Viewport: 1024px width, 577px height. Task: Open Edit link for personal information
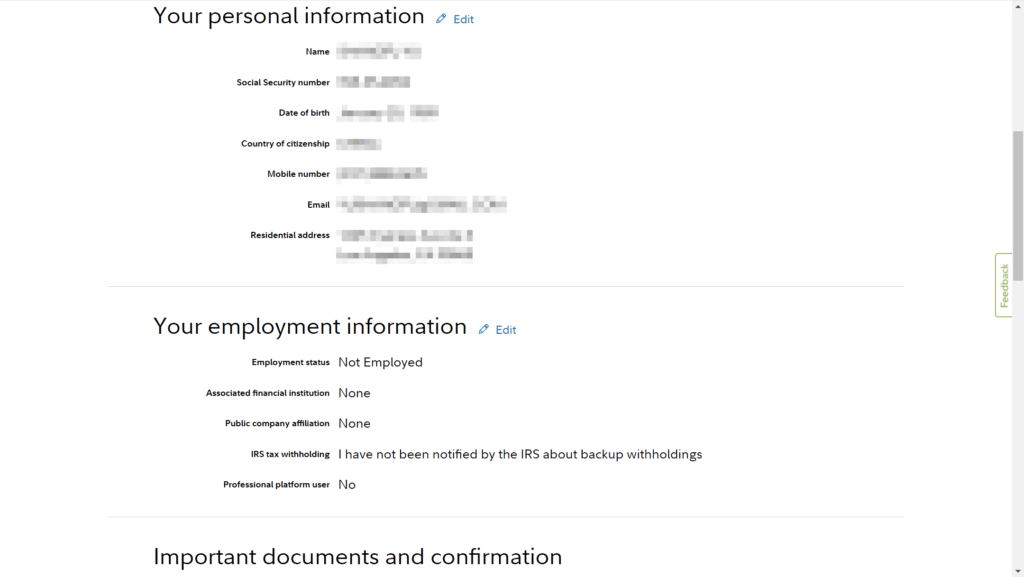464,20
